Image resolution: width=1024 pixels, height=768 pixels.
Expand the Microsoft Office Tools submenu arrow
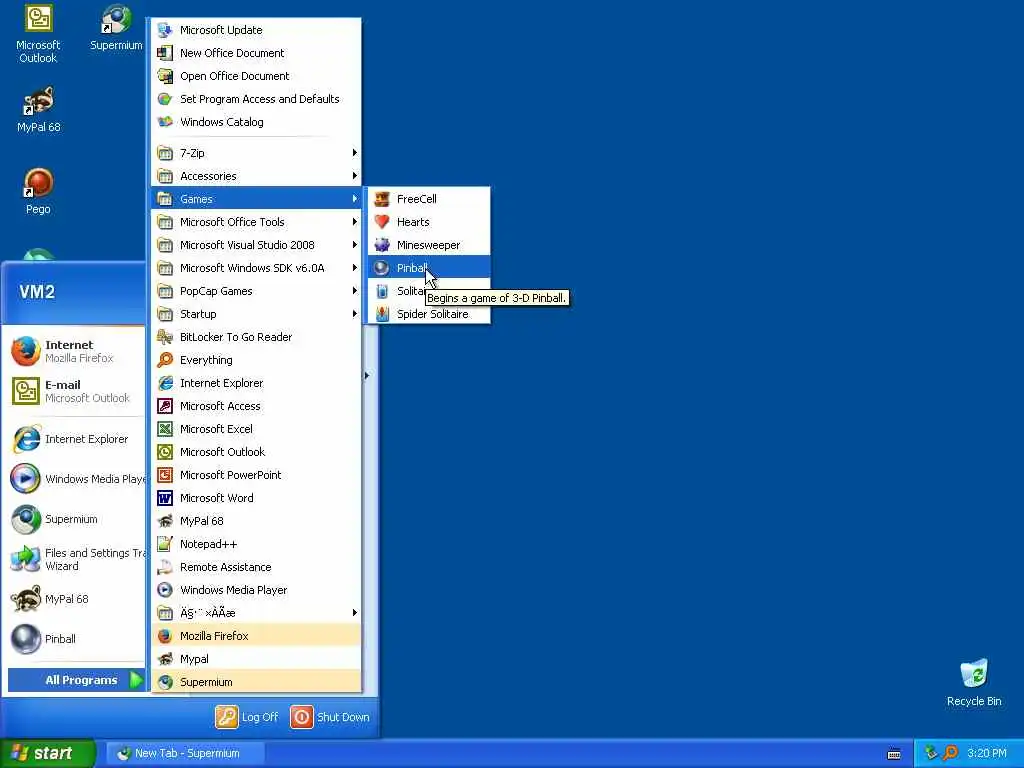pos(355,222)
